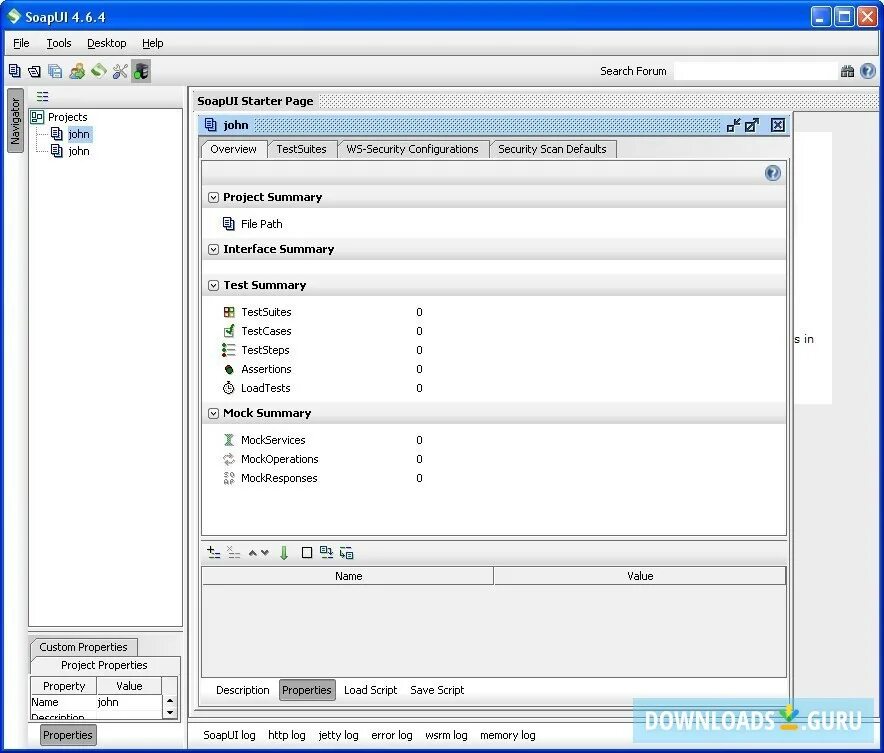Collapse the Project Summary section
Screen dimensions: 884x753
pos(213,197)
